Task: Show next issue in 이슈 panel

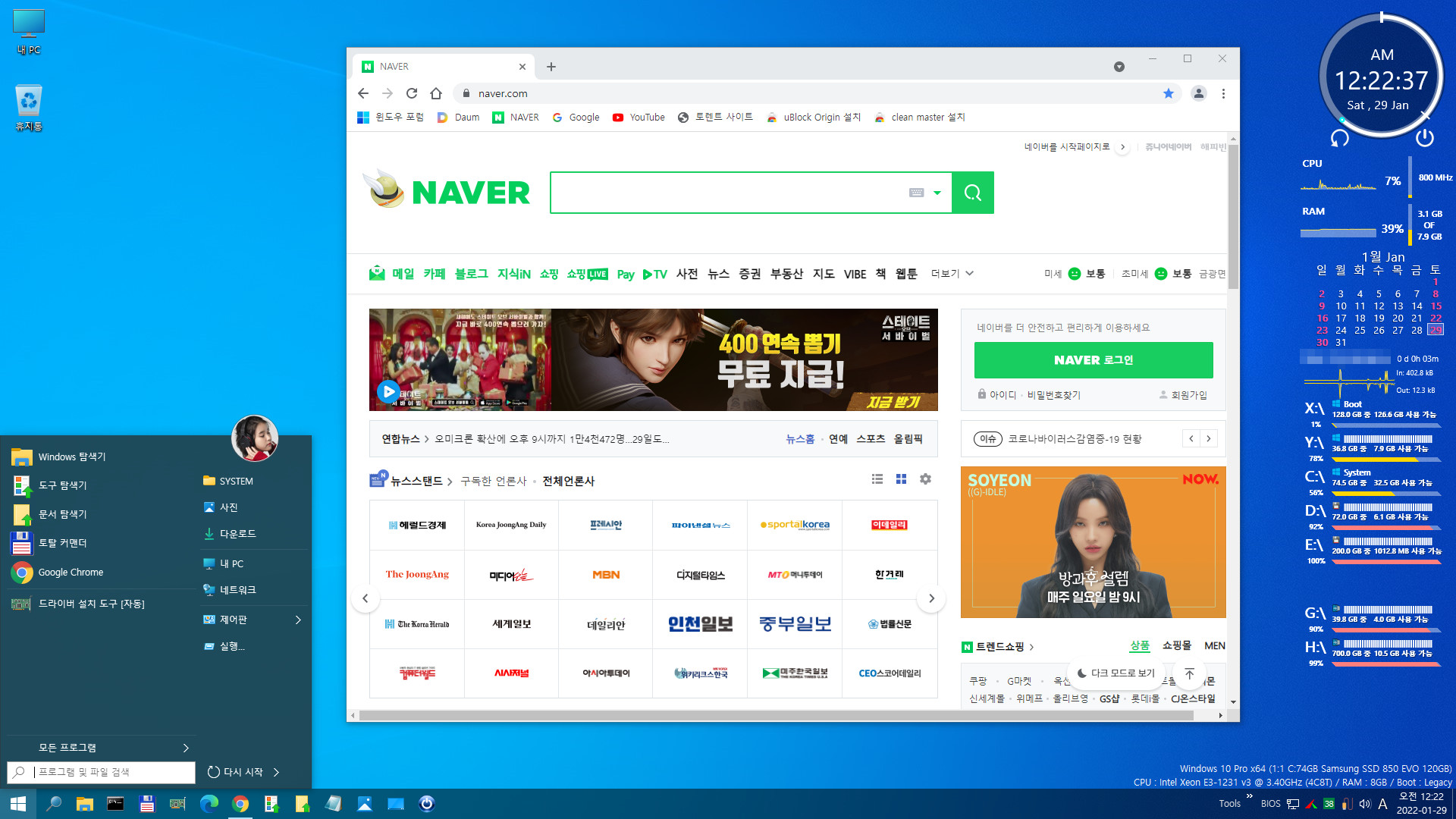Action: 1209,438
